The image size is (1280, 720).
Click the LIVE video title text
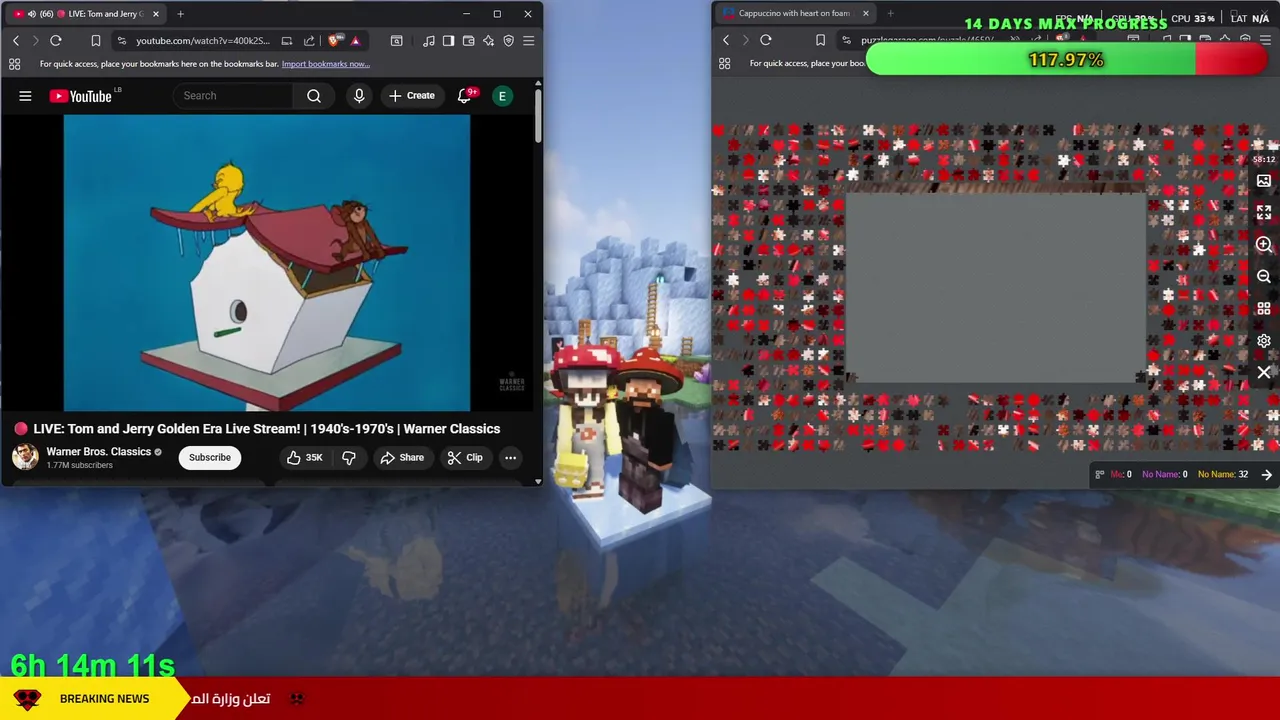(267, 429)
